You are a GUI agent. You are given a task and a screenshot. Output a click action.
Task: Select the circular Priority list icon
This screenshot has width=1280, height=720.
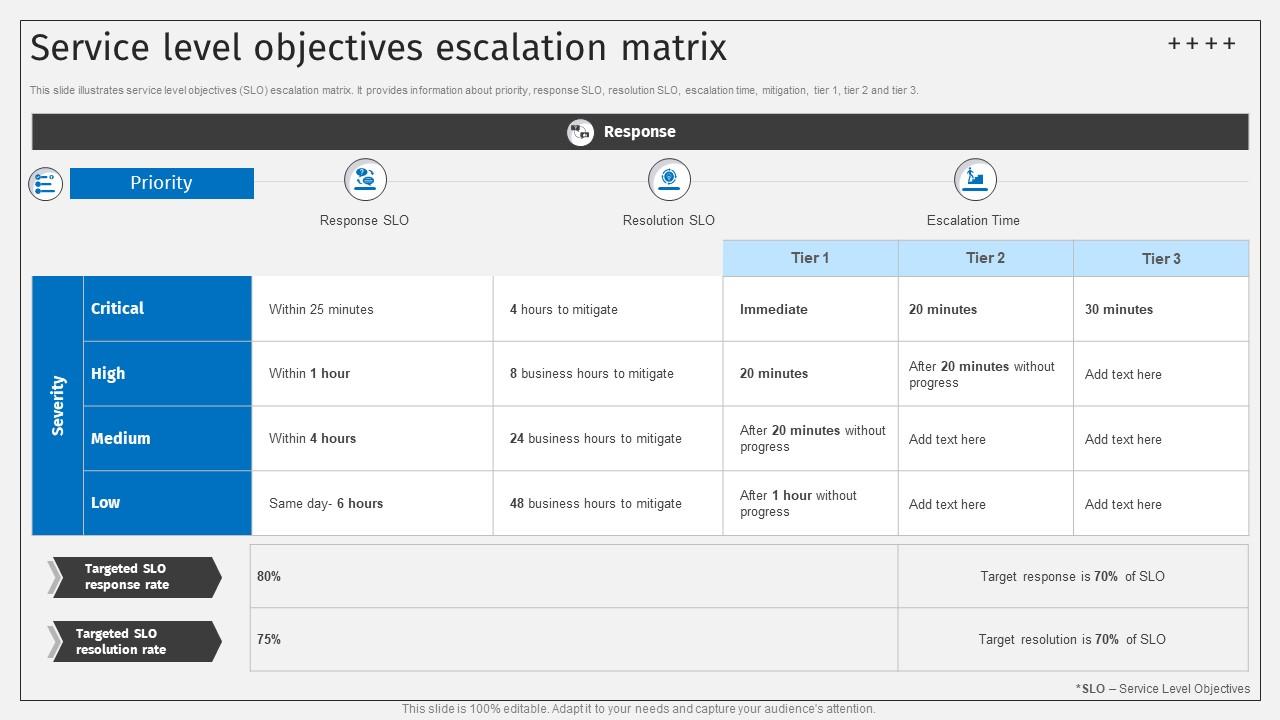click(x=45, y=183)
